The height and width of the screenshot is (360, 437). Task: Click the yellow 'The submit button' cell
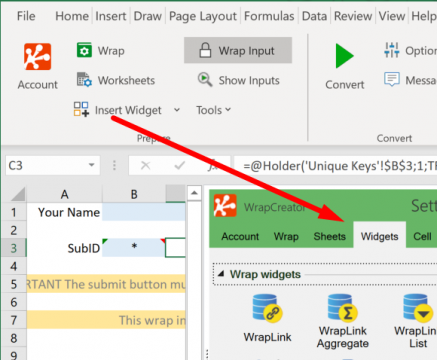coord(106,284)
